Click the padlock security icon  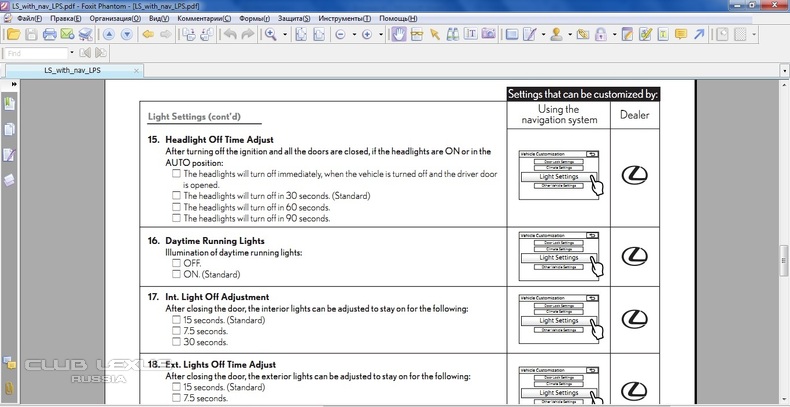point(601,34)
